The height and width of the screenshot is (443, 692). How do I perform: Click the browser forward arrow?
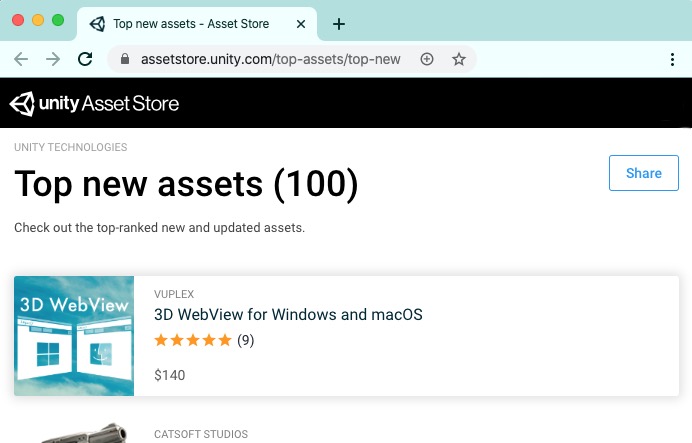53,59
